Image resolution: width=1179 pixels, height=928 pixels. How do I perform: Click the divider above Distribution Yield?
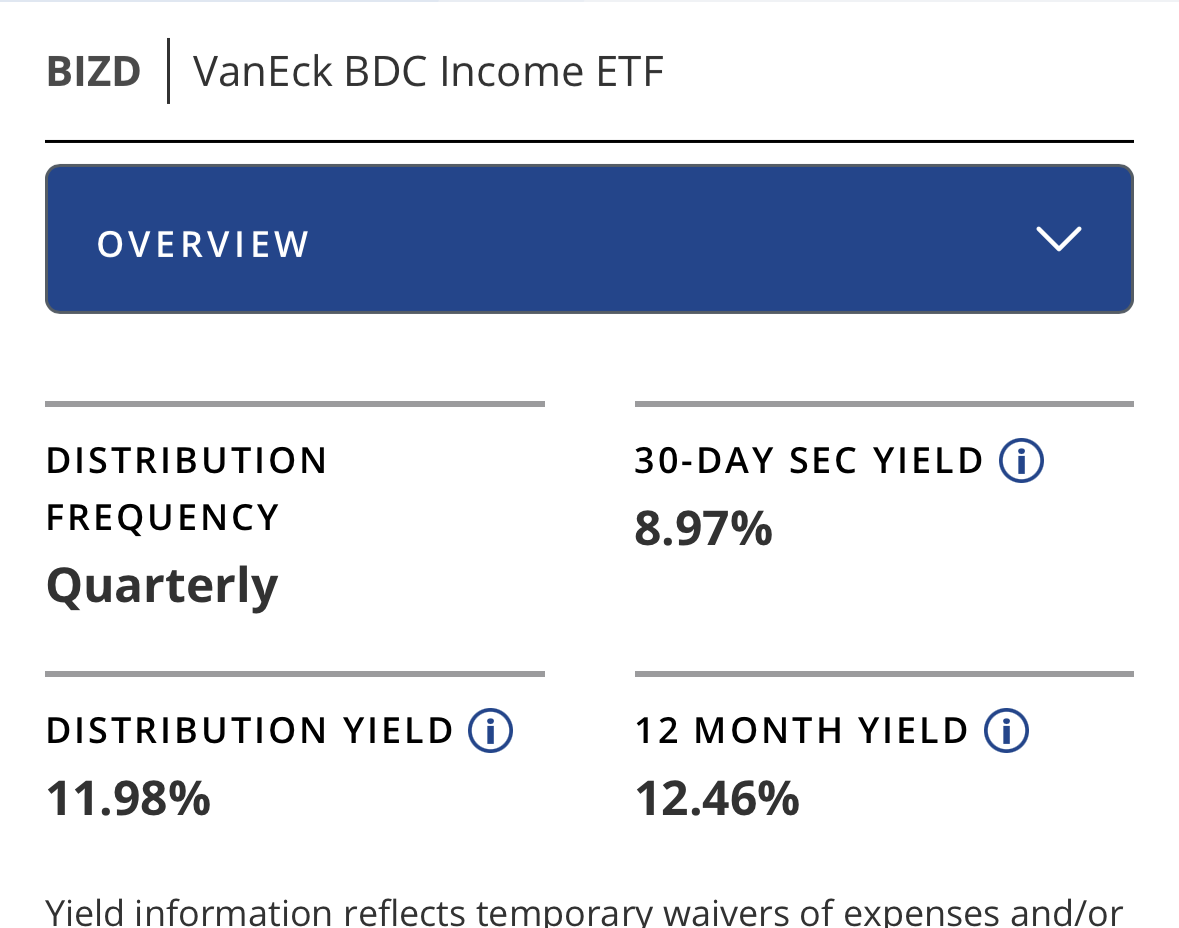pyautogui.click(x=295, y=674)
